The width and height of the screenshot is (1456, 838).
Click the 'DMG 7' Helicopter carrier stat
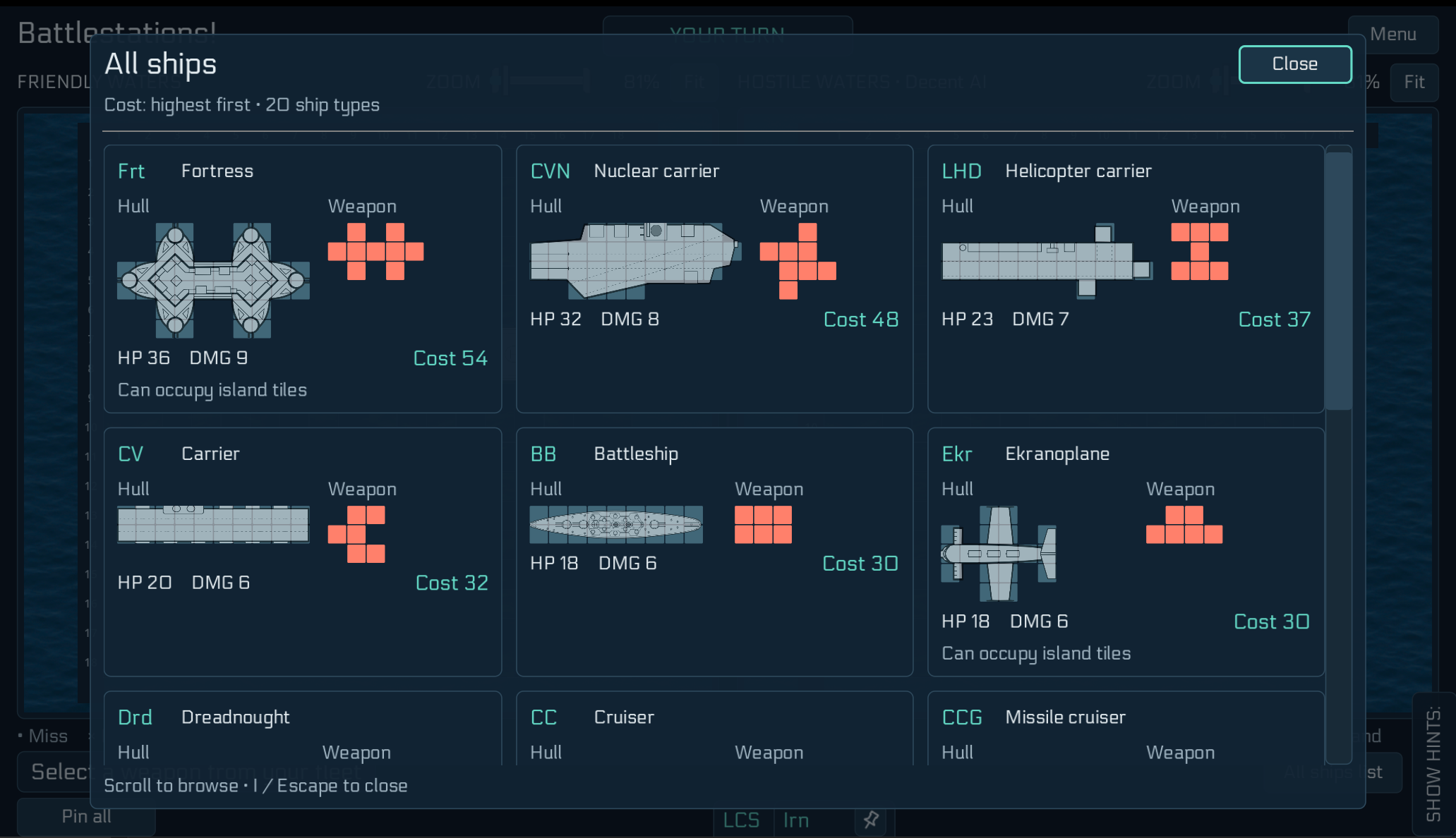tap(1040, 320)
